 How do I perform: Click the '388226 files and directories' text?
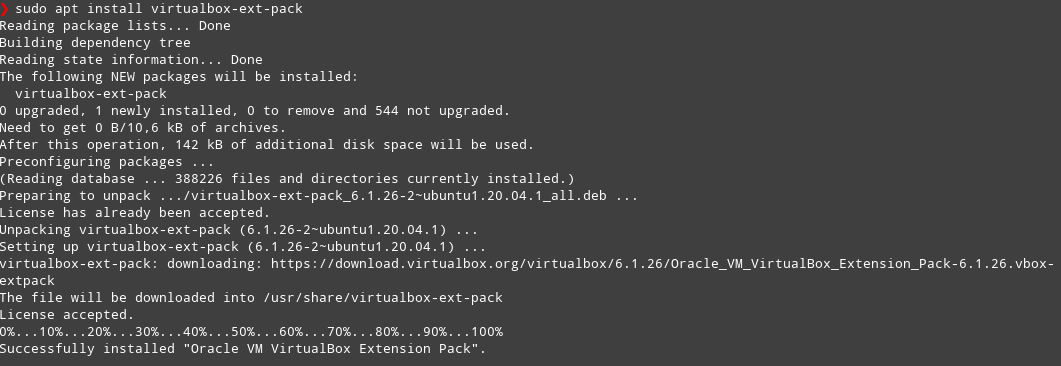tap(286, 179)
